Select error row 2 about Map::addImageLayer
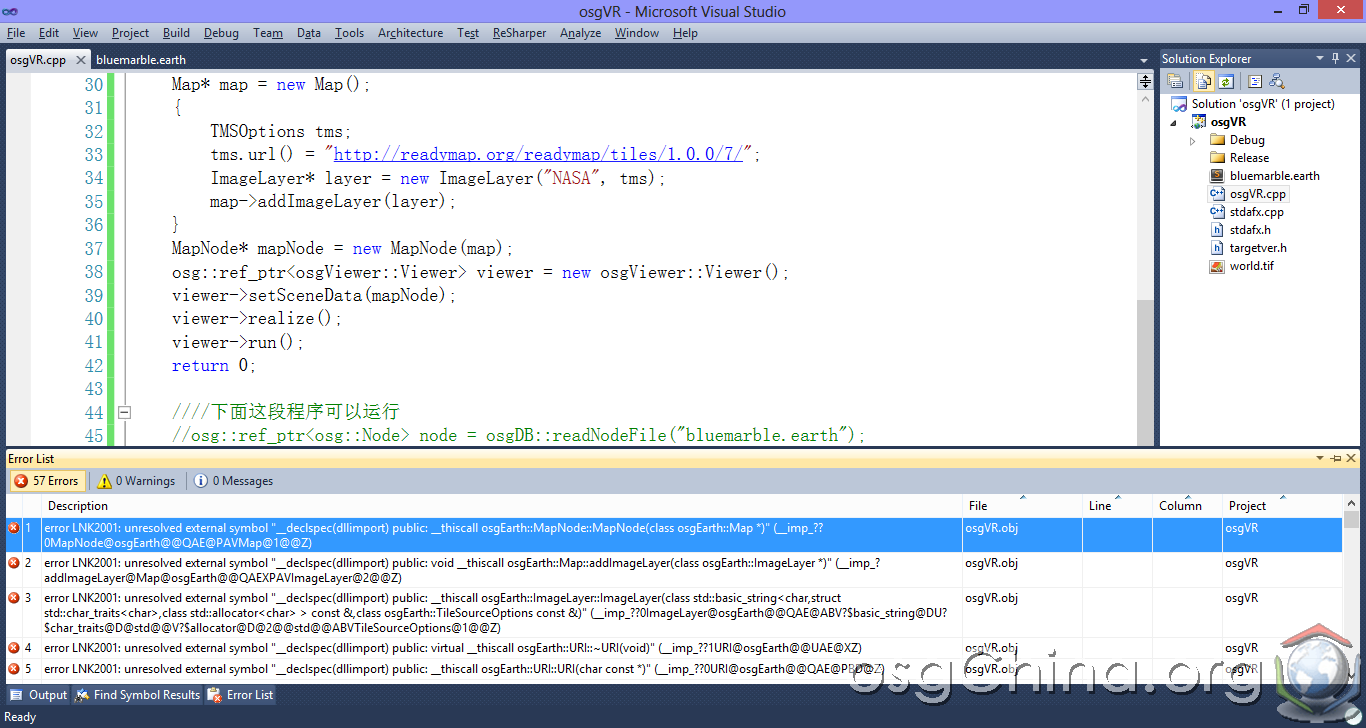Viewport: 1366px width, 728px height. click(x=674, y=570)
